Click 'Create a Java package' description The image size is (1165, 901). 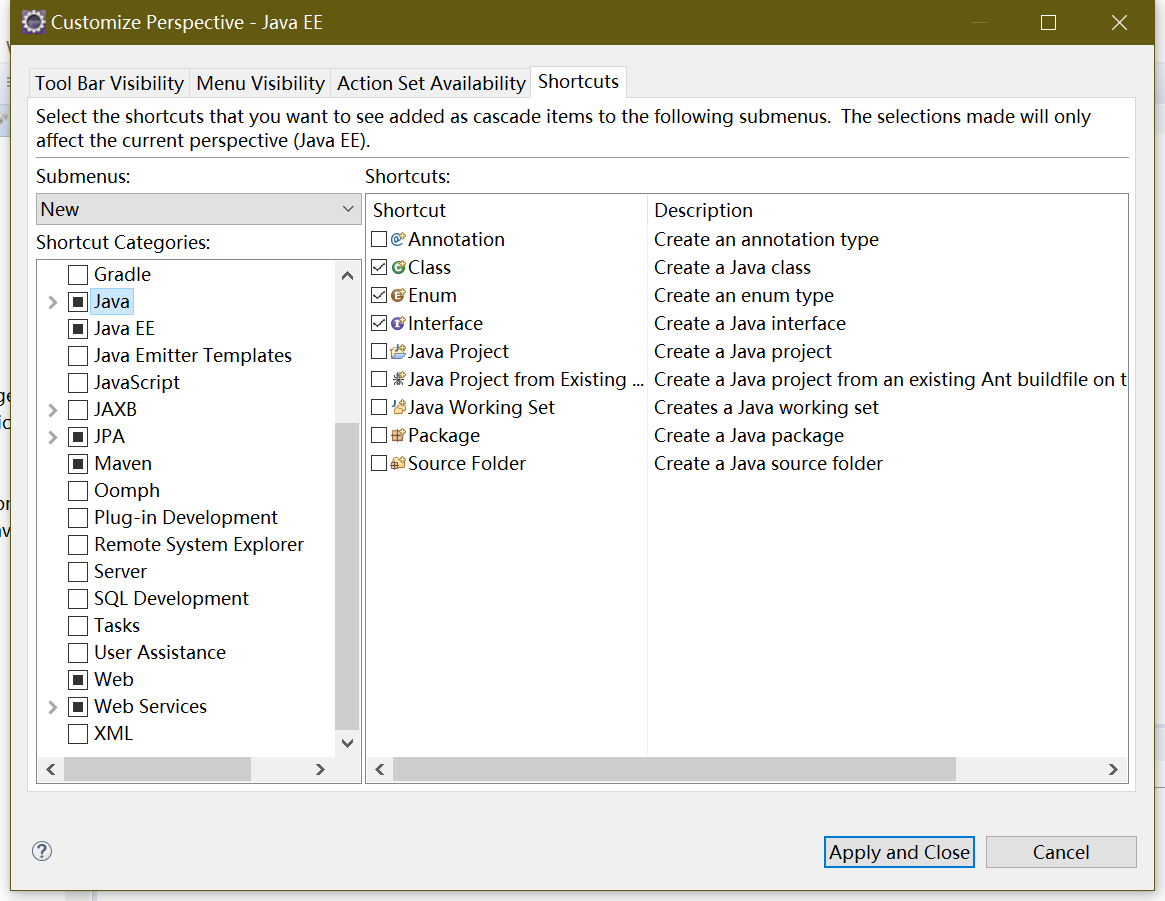(x=749, y=435)
